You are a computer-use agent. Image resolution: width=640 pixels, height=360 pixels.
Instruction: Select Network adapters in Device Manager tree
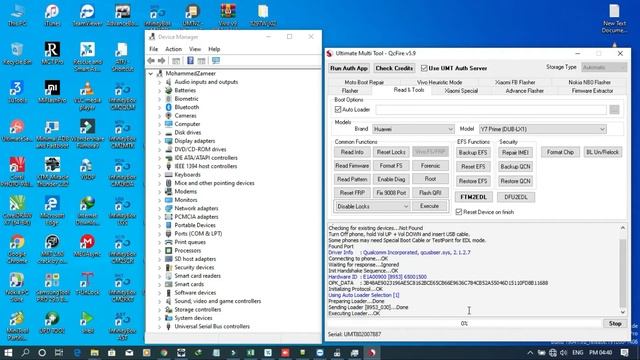196,209
